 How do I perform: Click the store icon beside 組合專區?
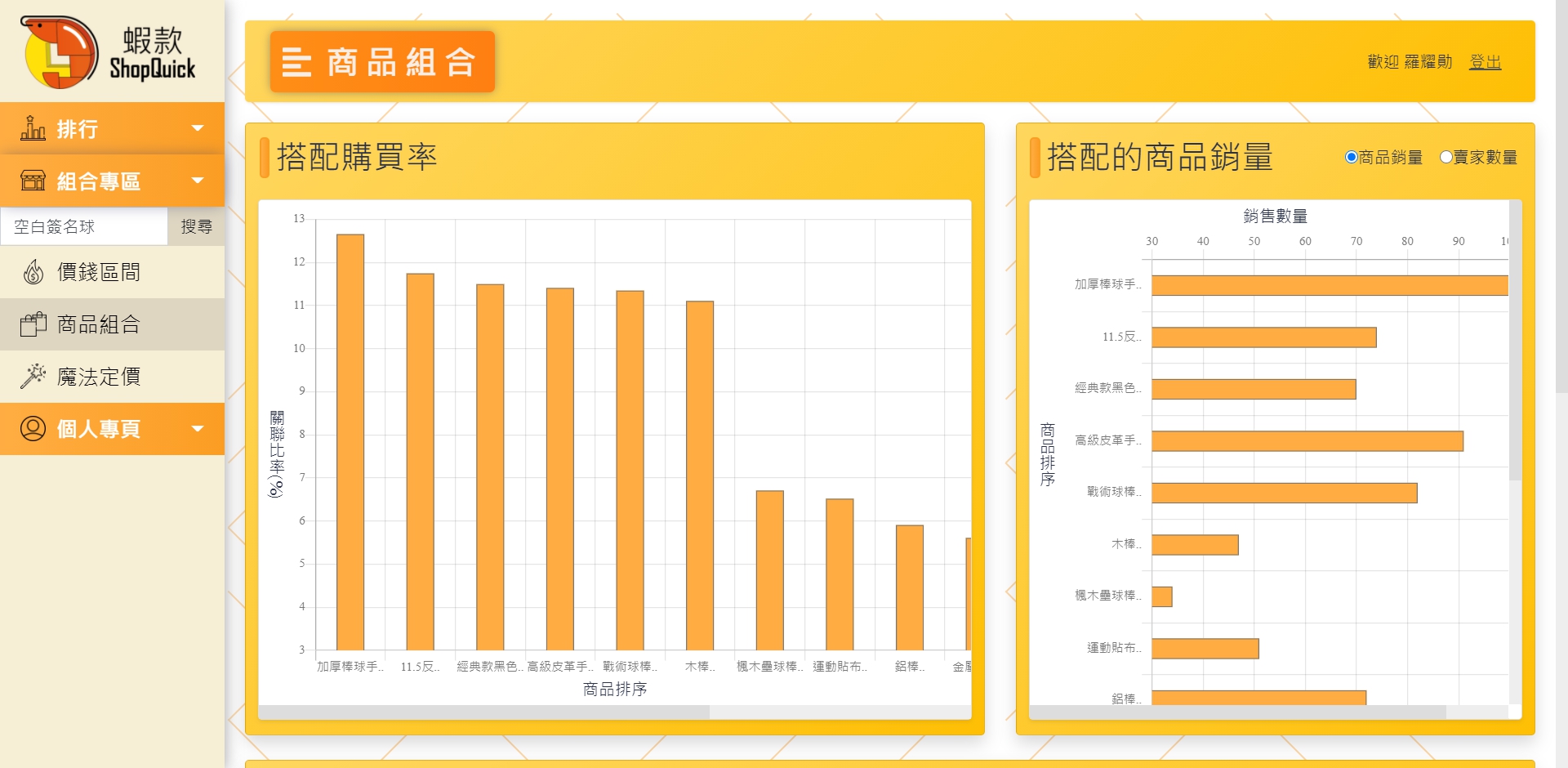pos(33,181)
